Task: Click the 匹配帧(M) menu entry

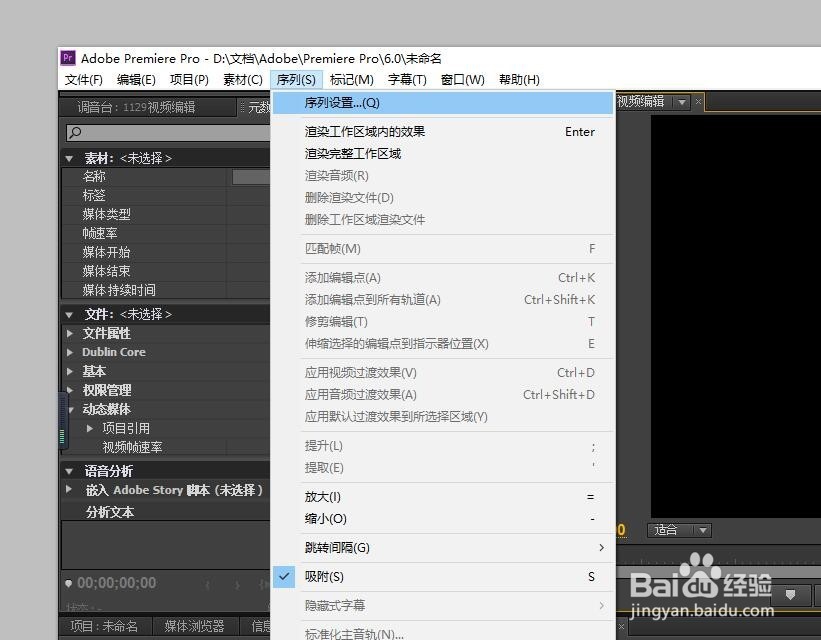Action: 443,249
